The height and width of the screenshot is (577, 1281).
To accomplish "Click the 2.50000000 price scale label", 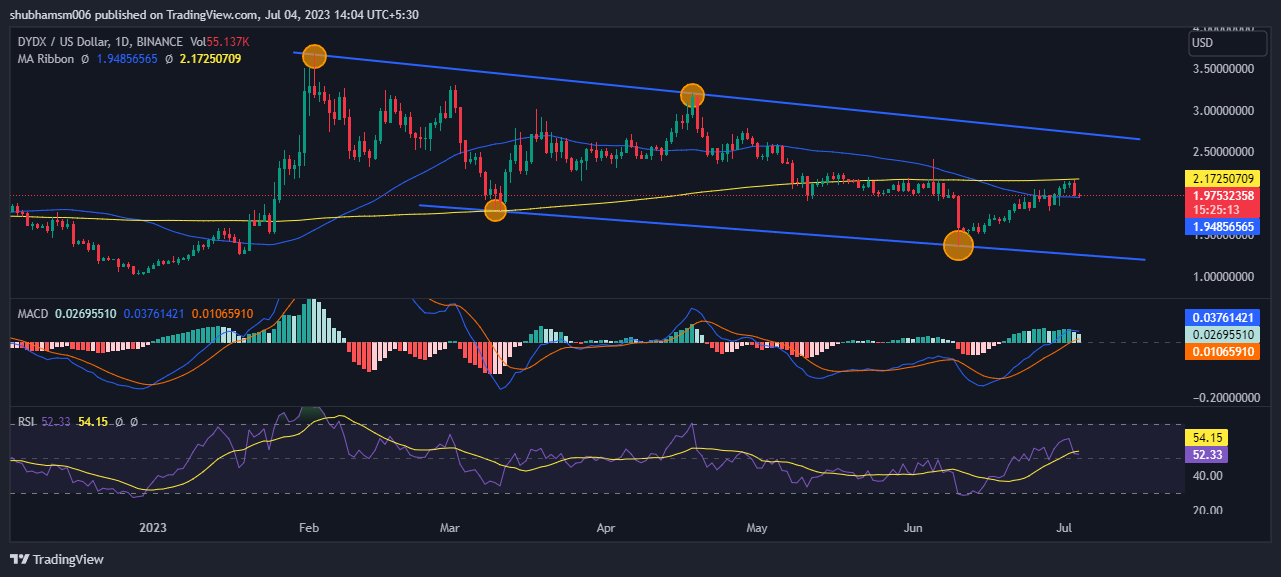I will [x=1224, y=152].
